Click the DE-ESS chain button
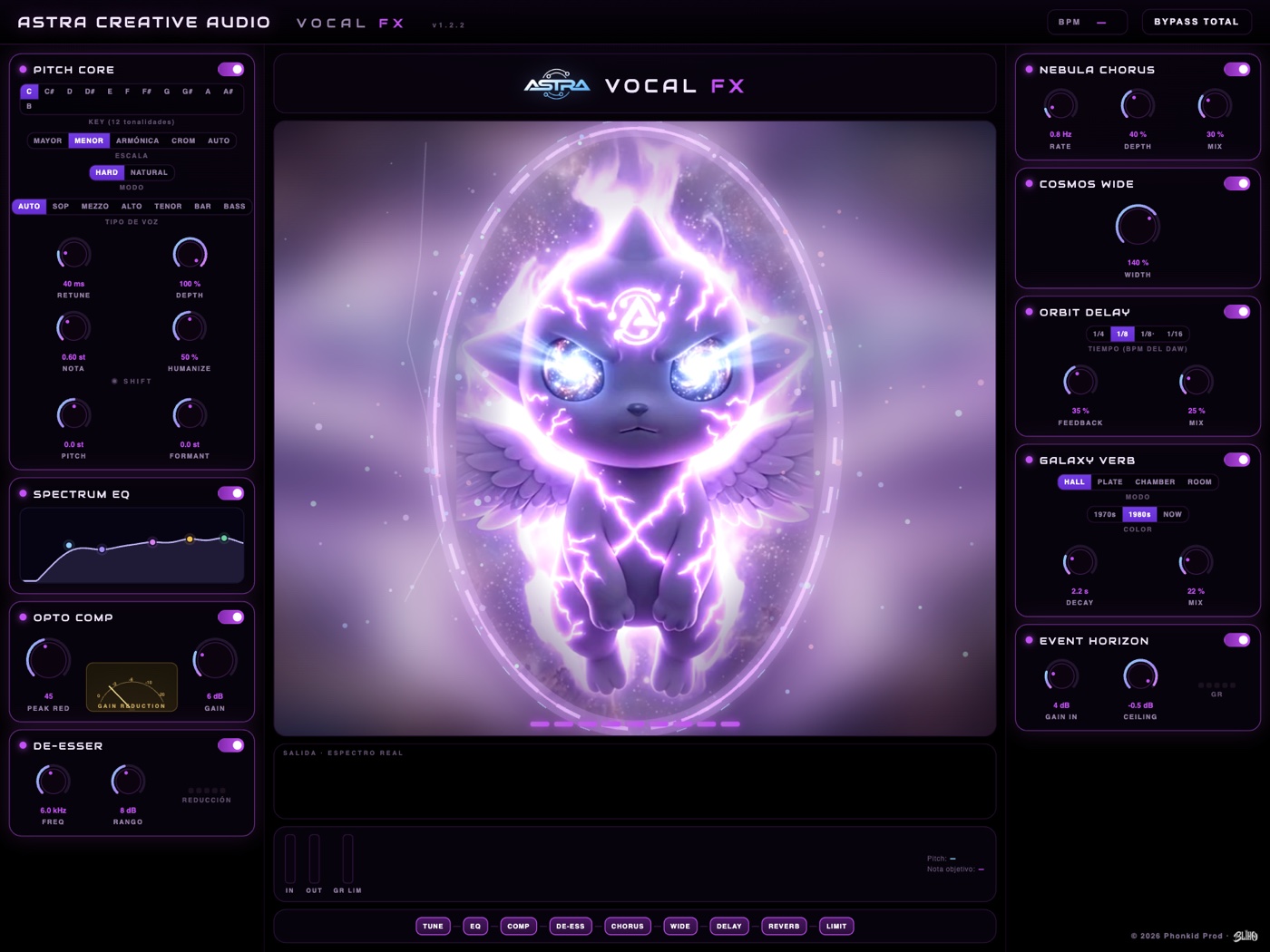The height and width of the screenshot is (952, 1270). (571, 926)
